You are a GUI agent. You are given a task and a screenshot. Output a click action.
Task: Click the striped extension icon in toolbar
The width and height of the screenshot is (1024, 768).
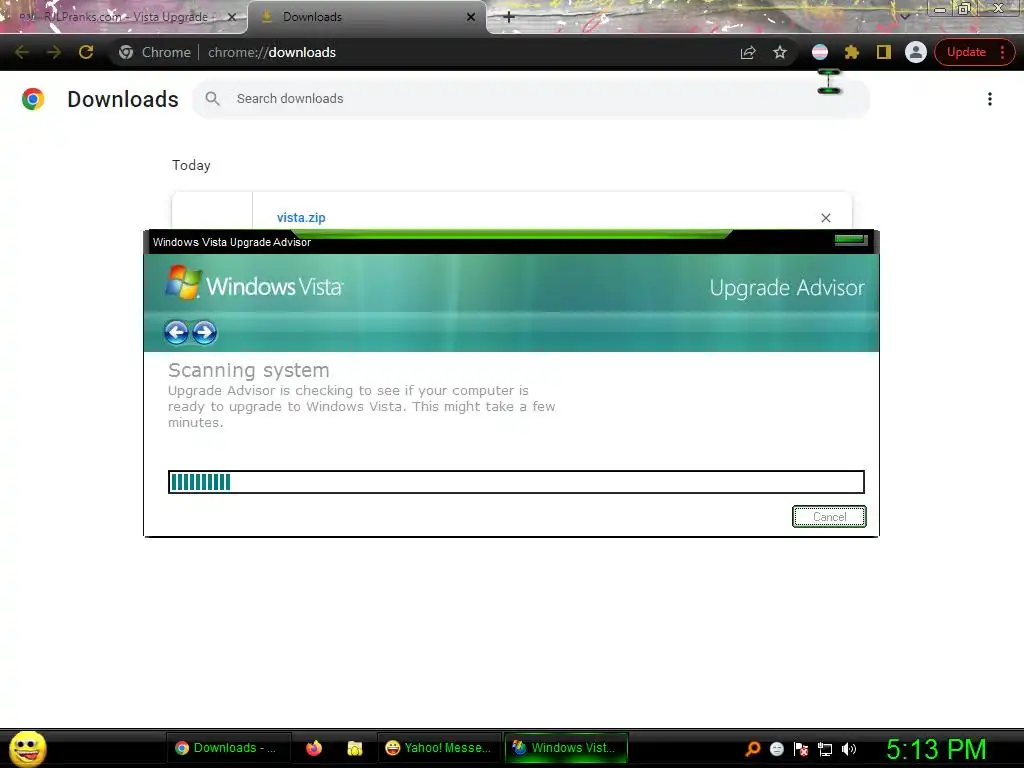[820, 52]
